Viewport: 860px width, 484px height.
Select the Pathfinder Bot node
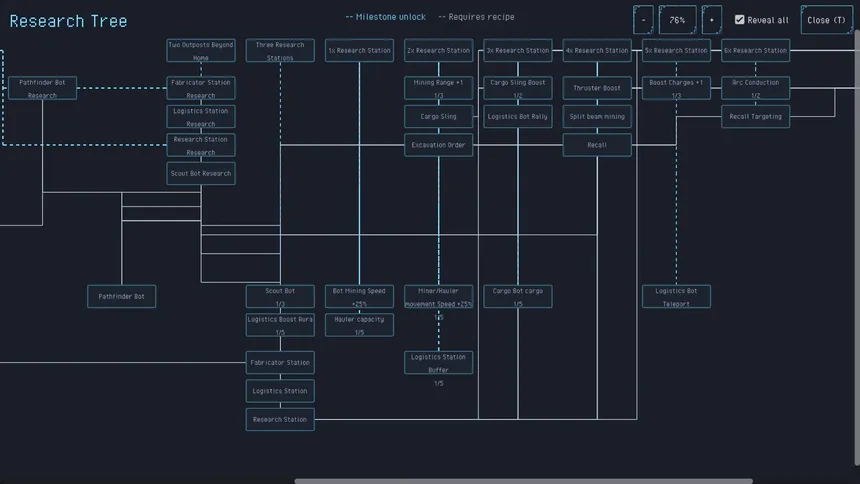(x=121, y=296)
